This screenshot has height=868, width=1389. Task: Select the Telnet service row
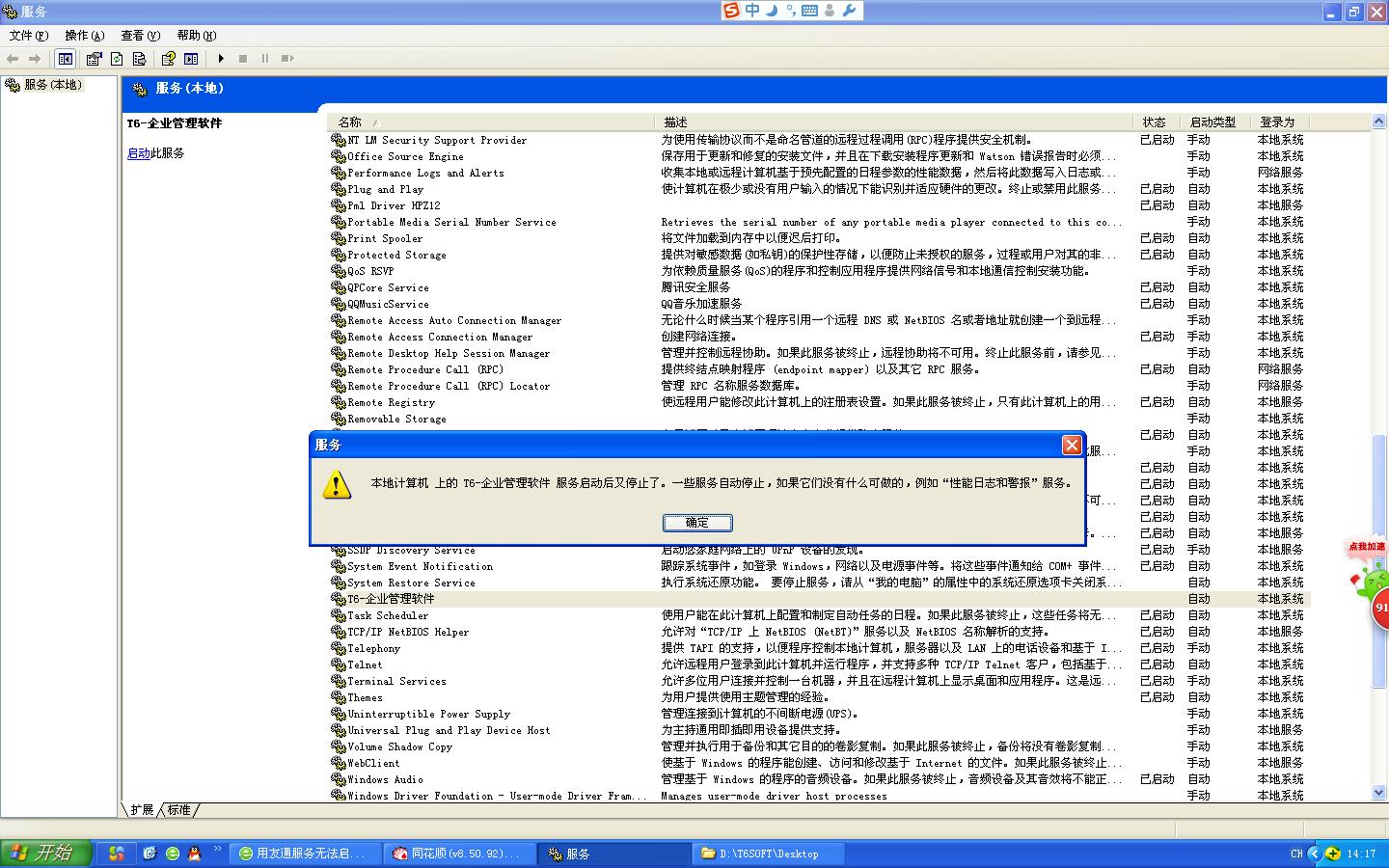(x=820, y=665)
